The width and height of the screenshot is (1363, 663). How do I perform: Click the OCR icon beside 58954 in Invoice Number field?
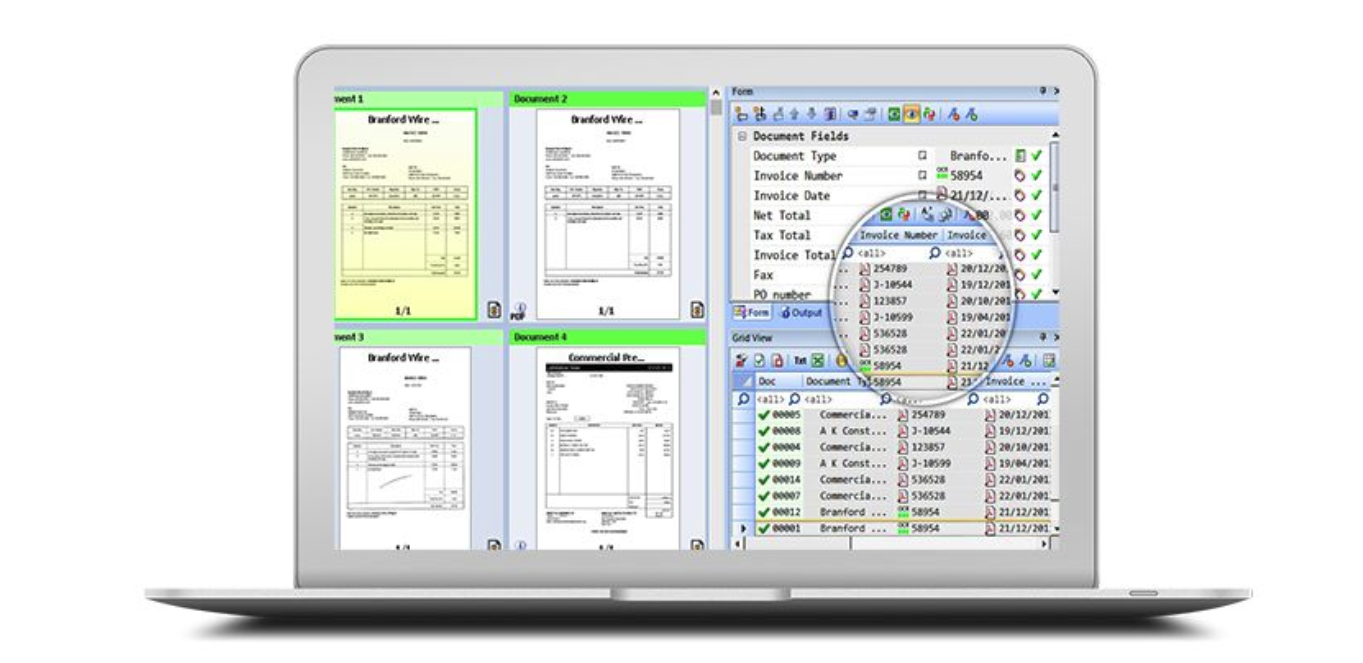click(942, 175)
